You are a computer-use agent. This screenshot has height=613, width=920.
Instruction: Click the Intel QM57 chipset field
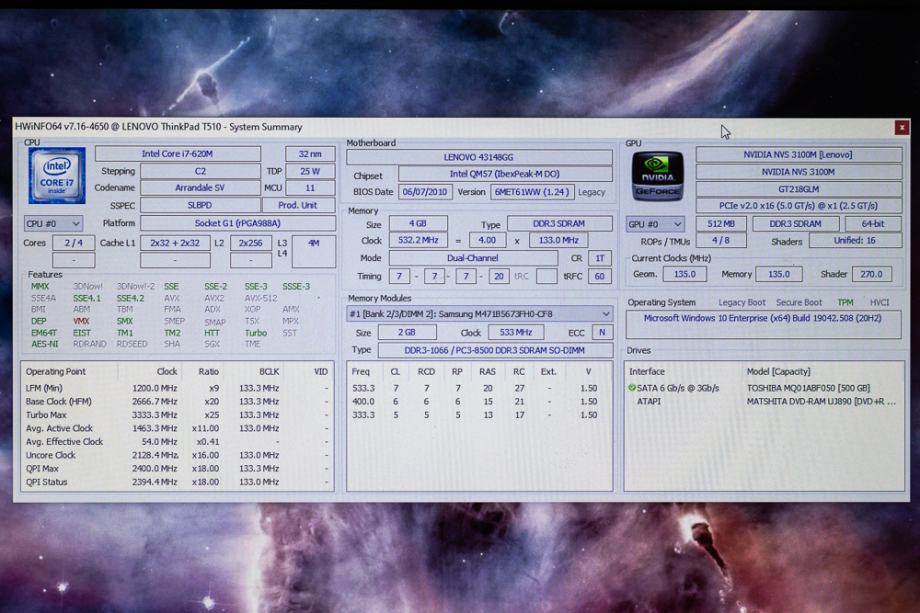pos(505,175)
